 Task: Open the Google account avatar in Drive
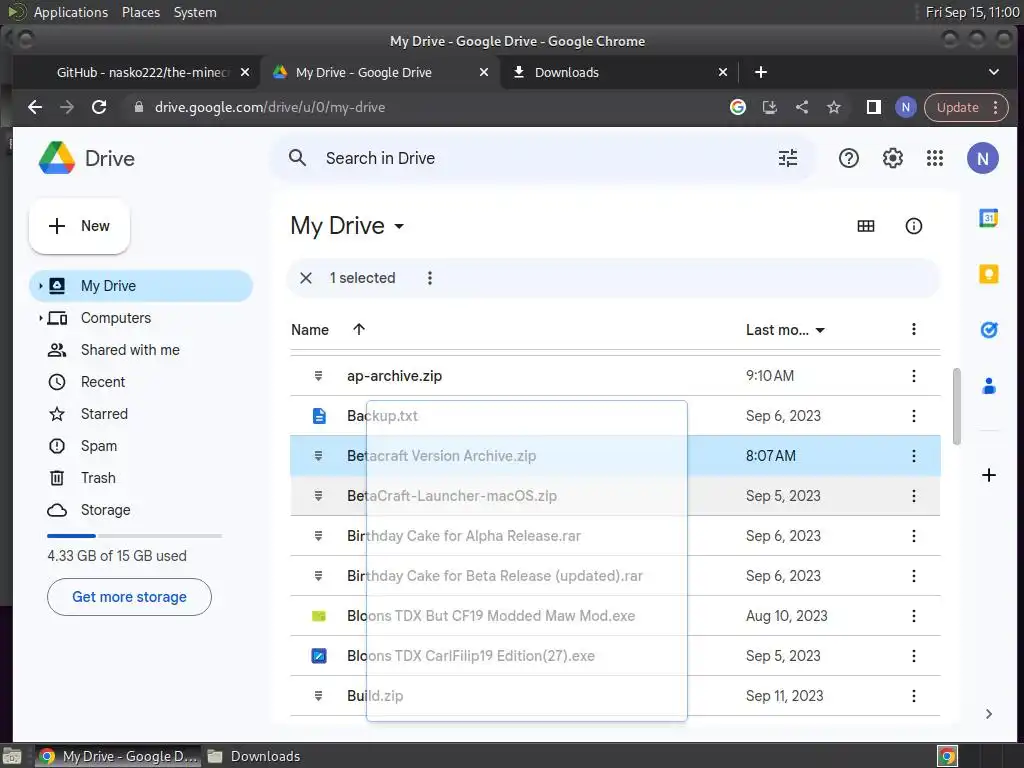(x=982, y=158)
